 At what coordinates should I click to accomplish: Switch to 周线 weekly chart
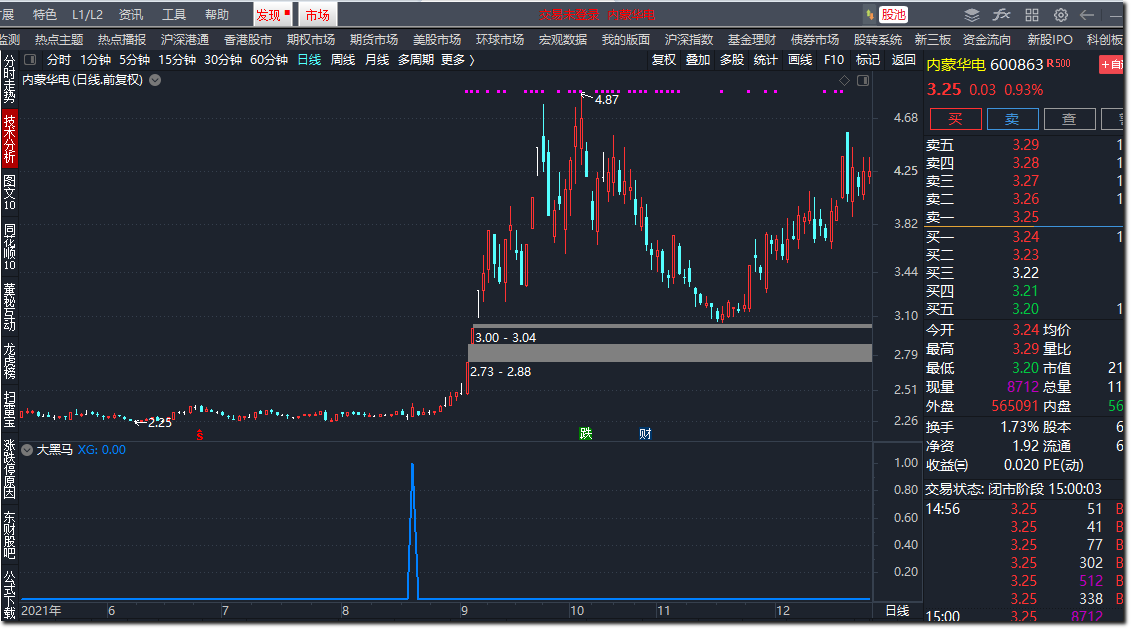tap(343, 60)
